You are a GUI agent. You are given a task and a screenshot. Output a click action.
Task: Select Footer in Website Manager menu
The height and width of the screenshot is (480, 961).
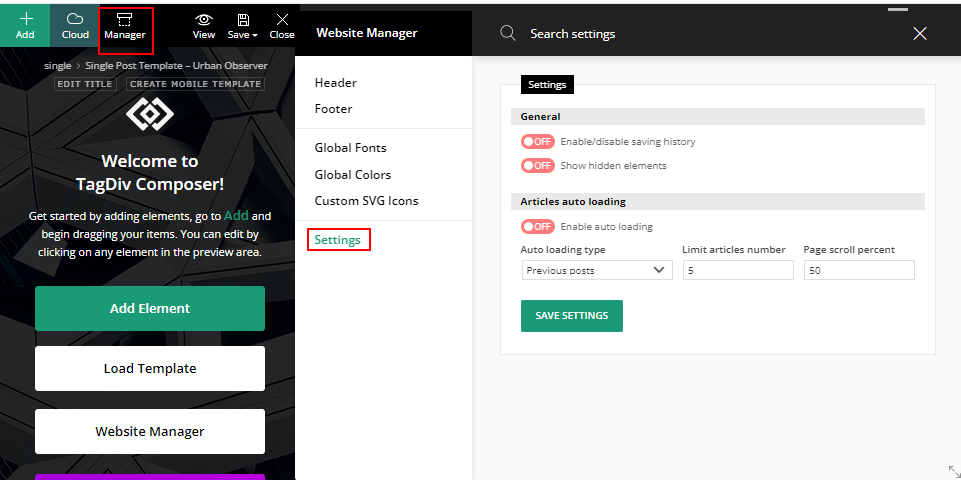(x=333, y=109)
